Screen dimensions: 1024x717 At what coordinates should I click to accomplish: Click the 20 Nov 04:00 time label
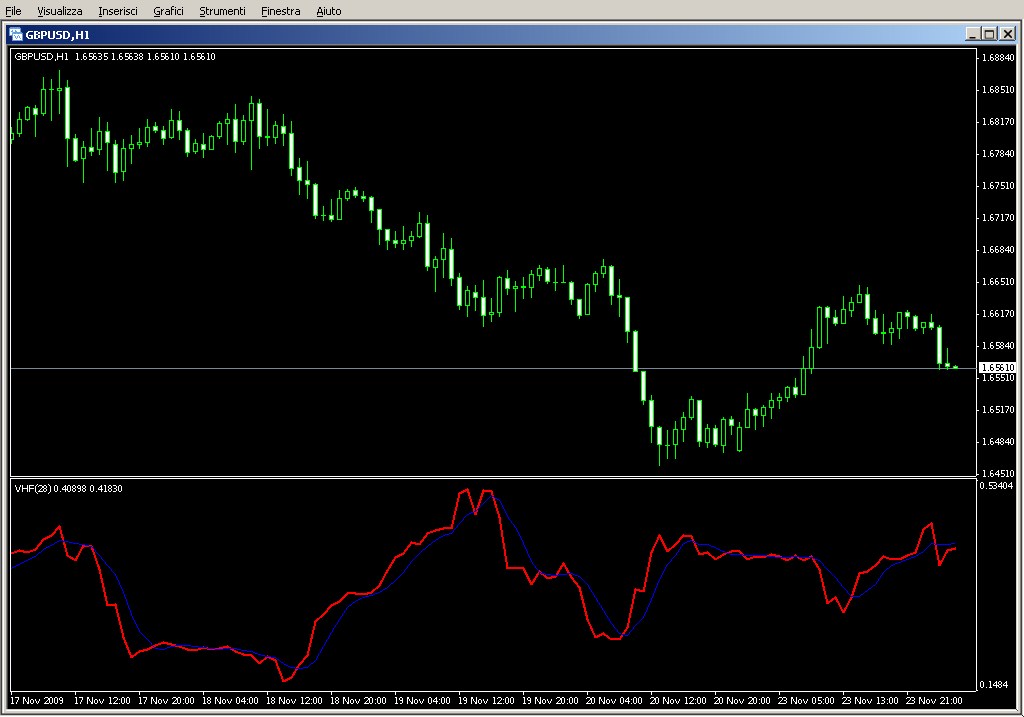(x=614, y=701)
